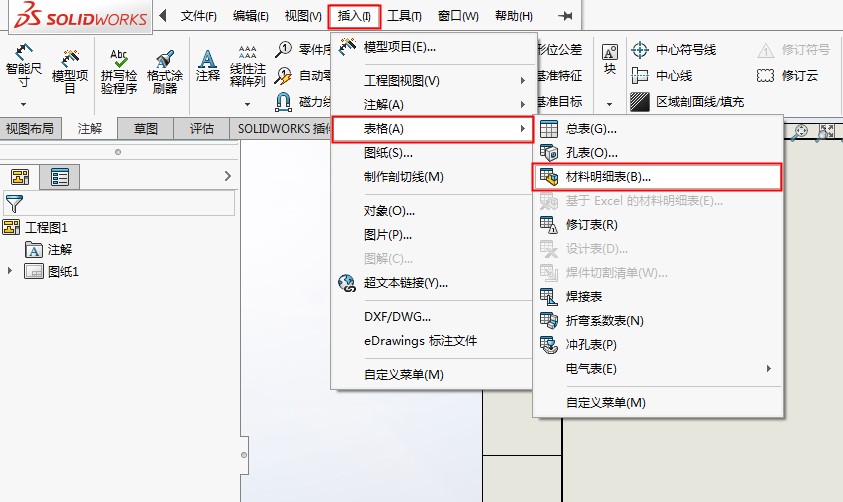Screen dimensions: 843x502
Task: Select DXF/DWG menu entry
Action: (433, 317)
